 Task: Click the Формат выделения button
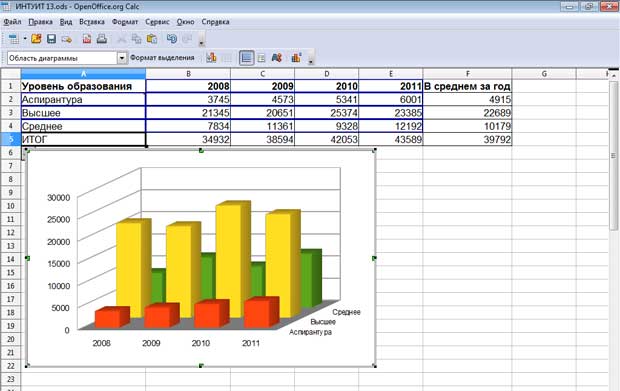[x=162, y=58]
